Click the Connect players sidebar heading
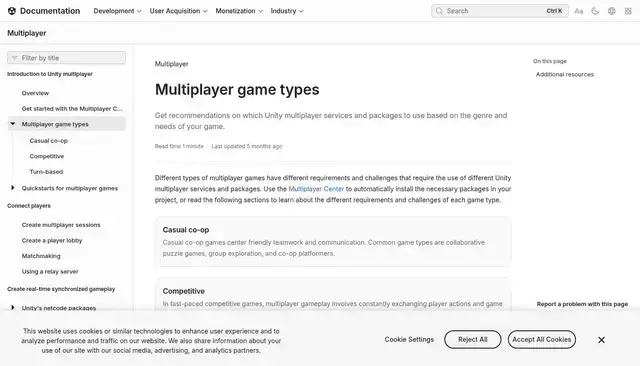Screen dimensions: 640x366 pyautogui.click(x=29, y=206)
